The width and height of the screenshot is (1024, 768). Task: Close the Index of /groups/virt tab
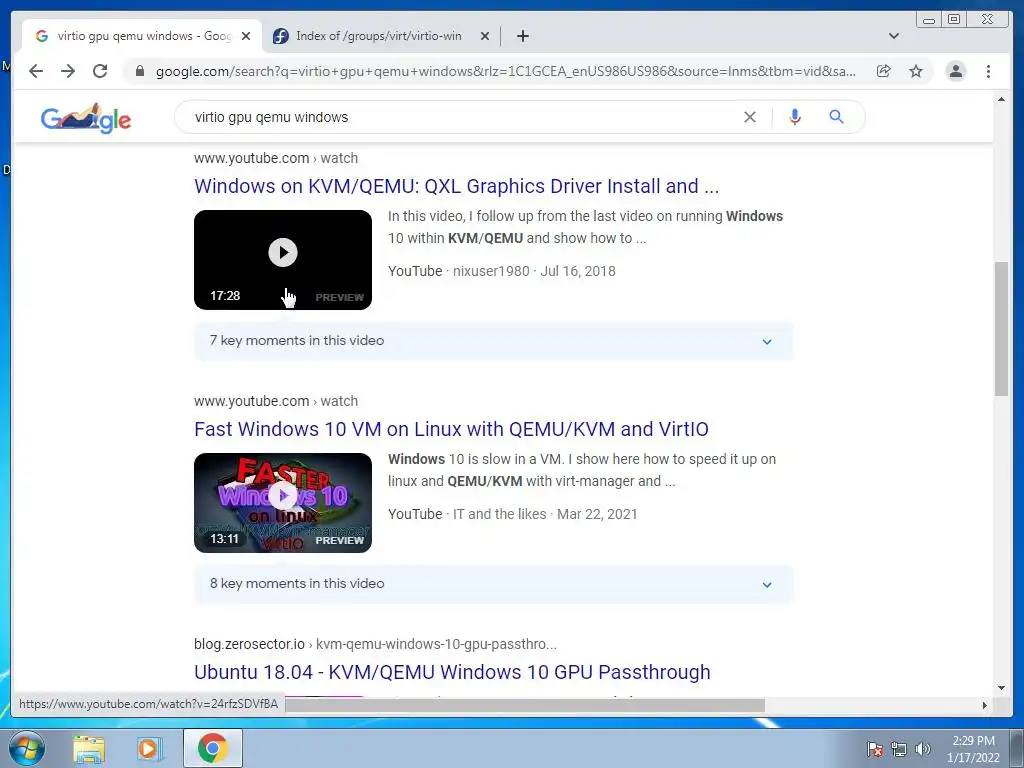point(485,36)
